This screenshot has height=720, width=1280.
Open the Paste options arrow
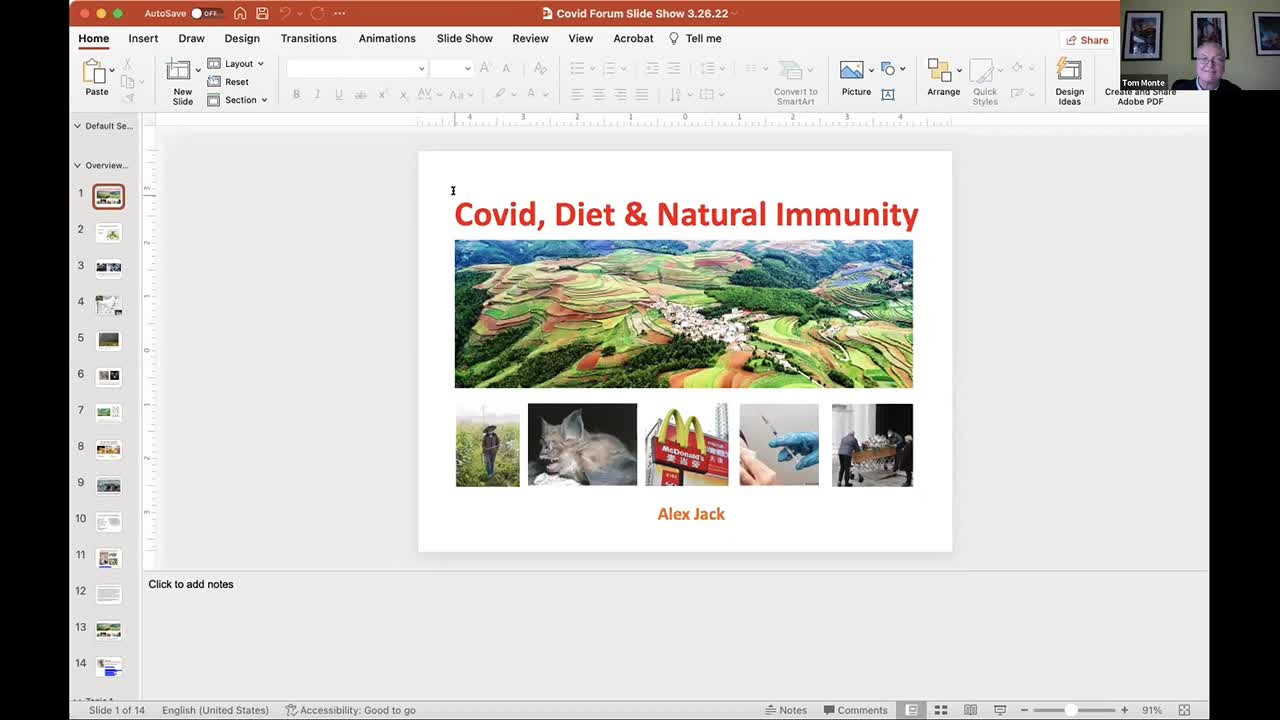pos(112,72)
